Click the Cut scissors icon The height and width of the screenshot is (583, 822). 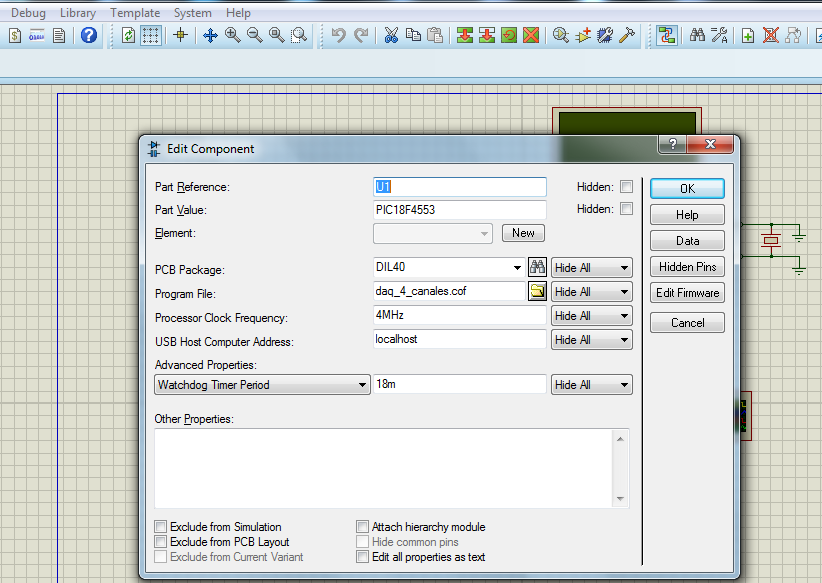[x=391, y=36]
